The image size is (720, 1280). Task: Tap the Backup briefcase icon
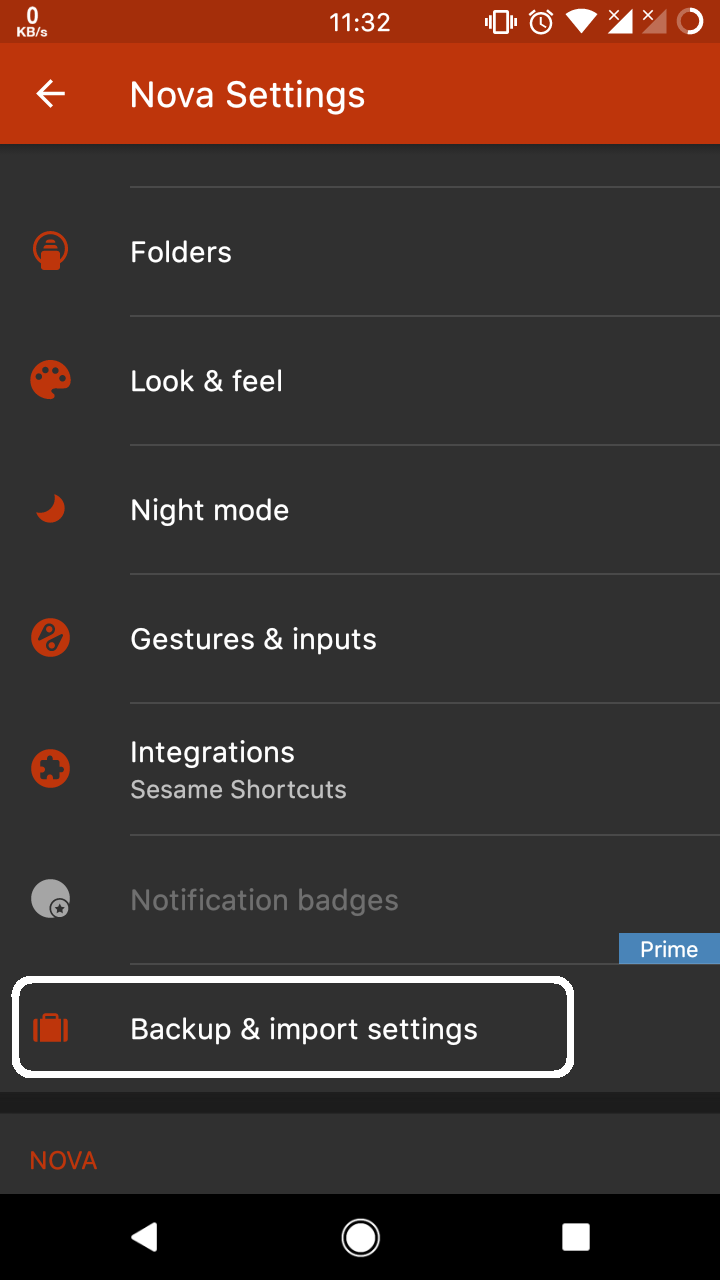50,1028
